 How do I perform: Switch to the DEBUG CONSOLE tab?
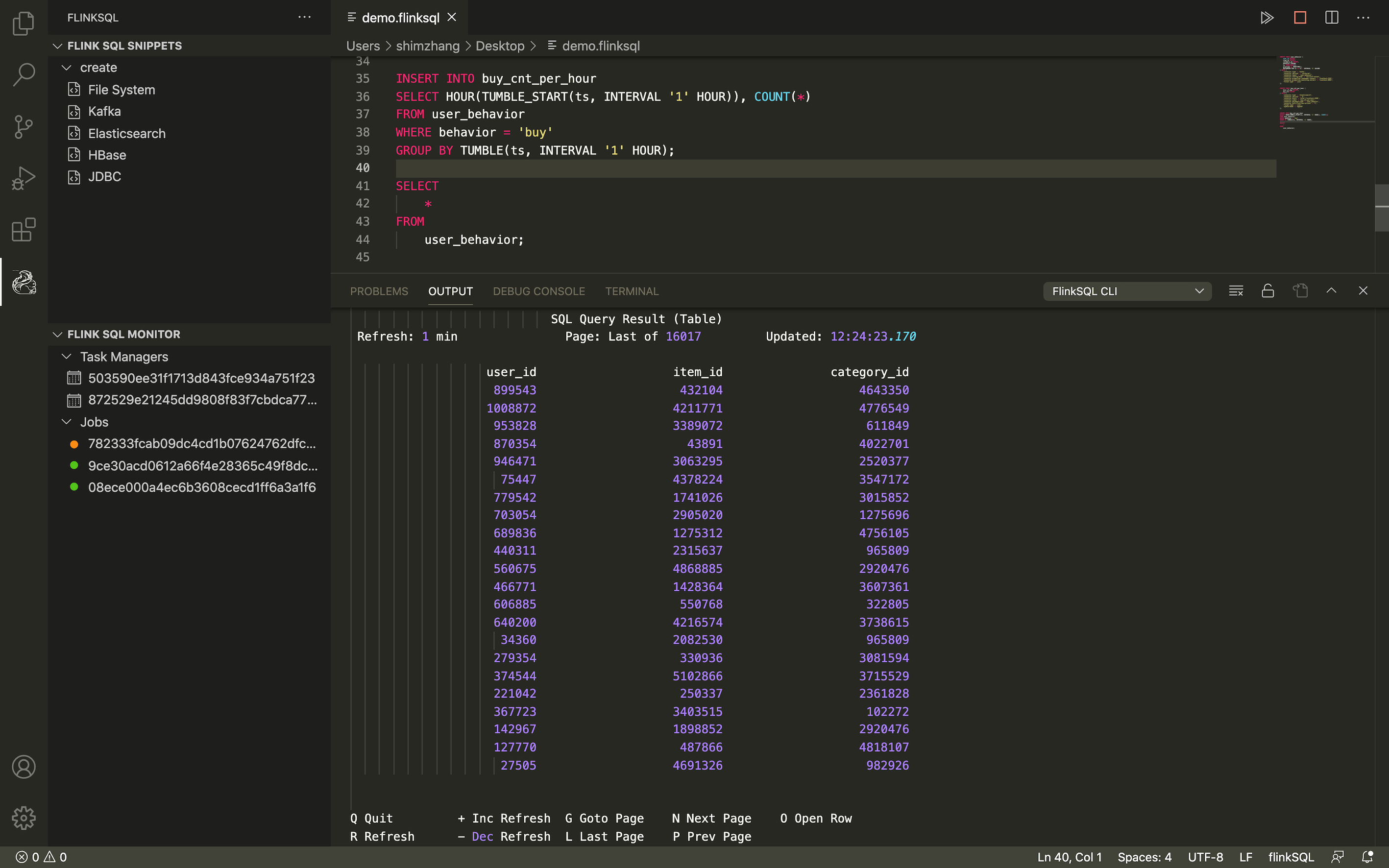(538, 291)
